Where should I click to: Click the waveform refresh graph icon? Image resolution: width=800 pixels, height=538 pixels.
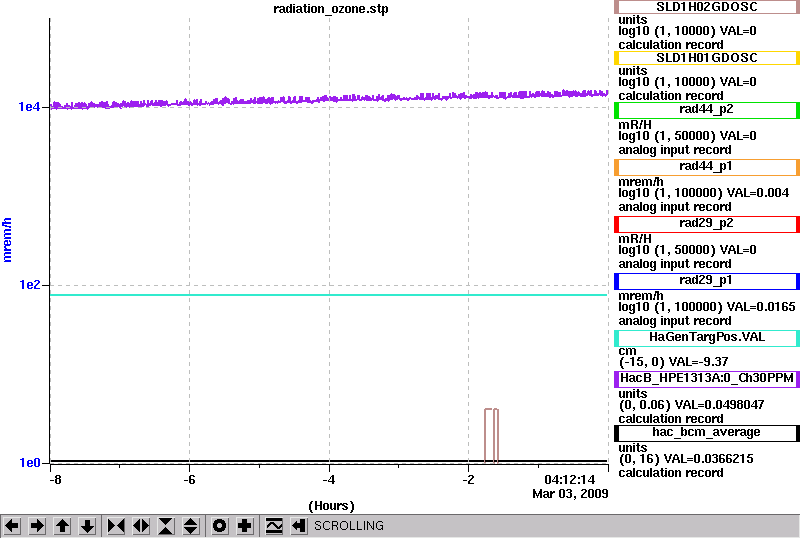274,526
